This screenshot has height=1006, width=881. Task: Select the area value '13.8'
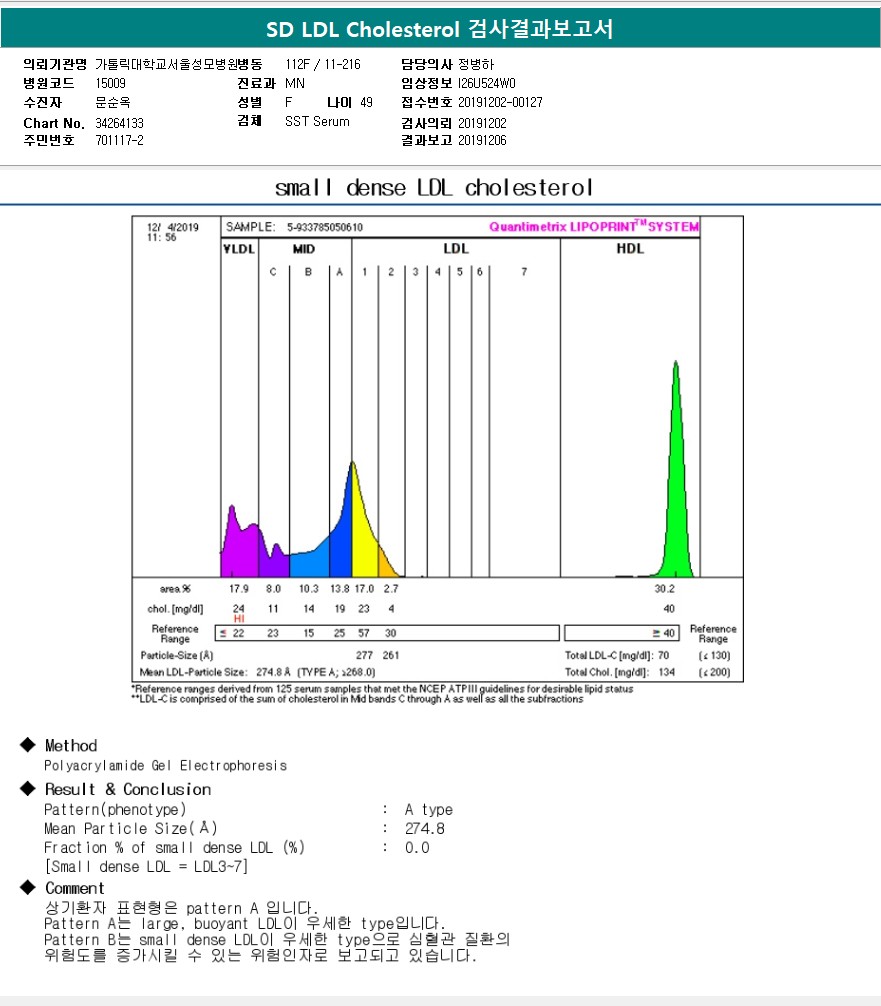click(x=339, y=589)
